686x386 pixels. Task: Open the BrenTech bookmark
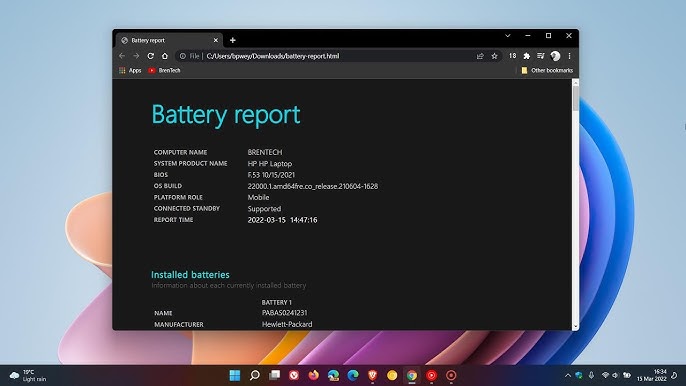tap(164, 70)
